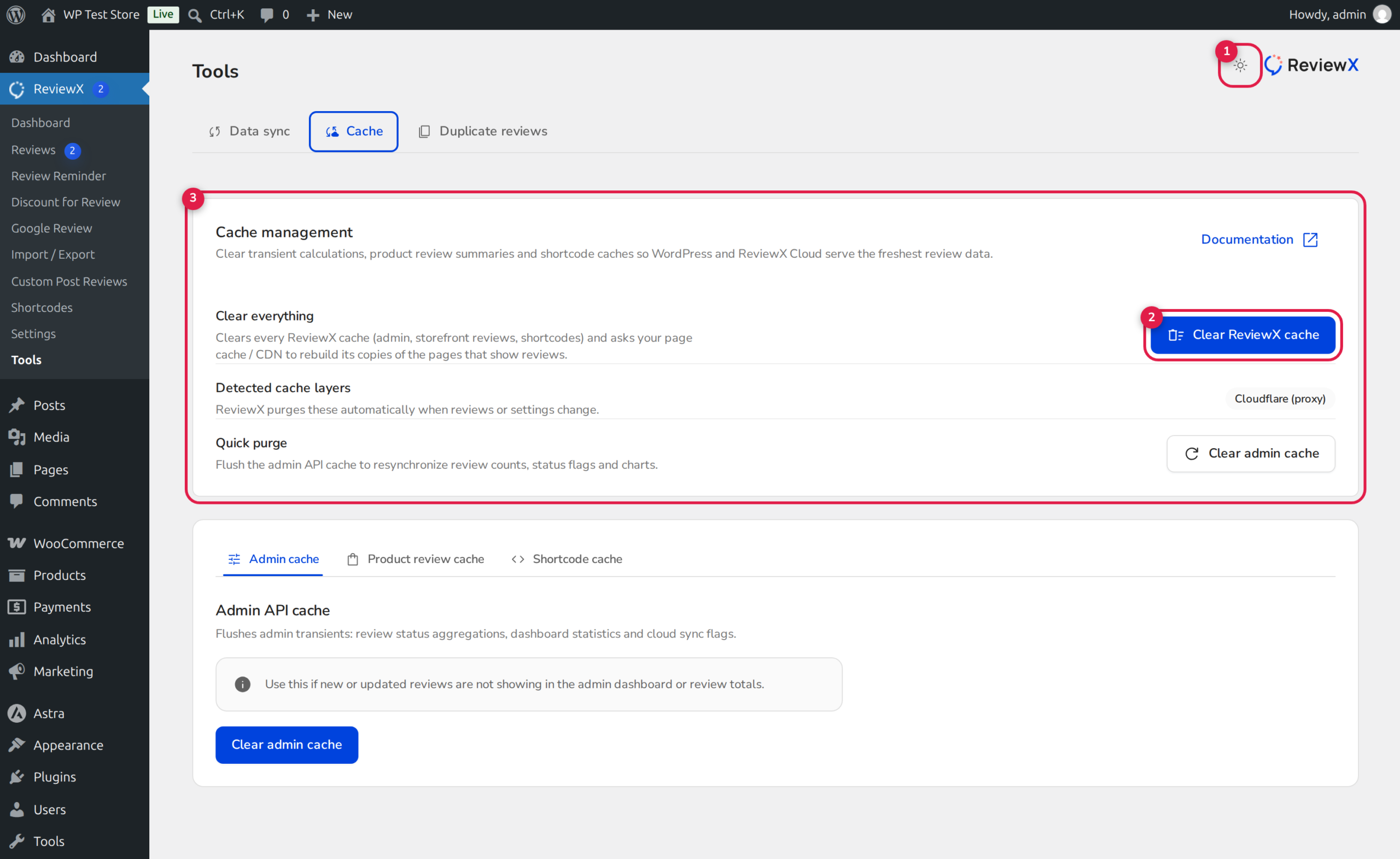Click the Posts pin icon in sidebar
This screenshot has width=1400, height=859.
click(x=17, y=405)
